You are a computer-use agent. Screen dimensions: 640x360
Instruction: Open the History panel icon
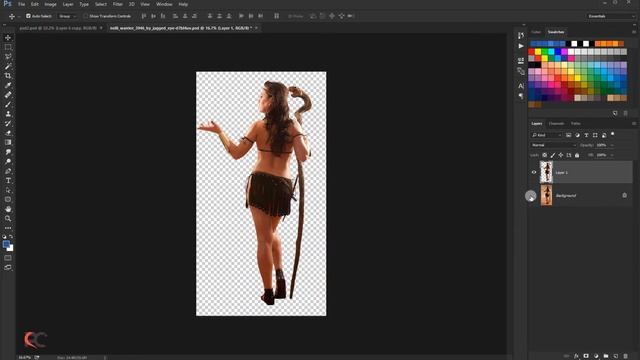521,36
